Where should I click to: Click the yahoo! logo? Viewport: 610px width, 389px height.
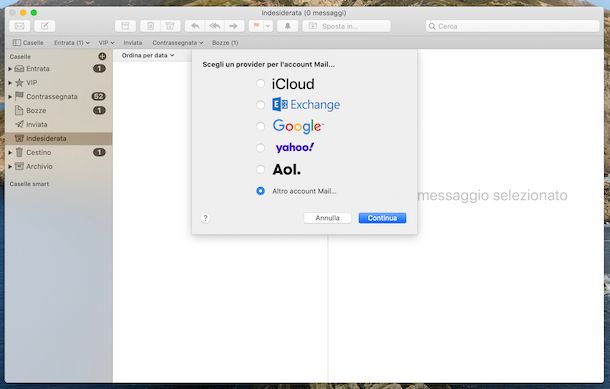coord(294,147)
